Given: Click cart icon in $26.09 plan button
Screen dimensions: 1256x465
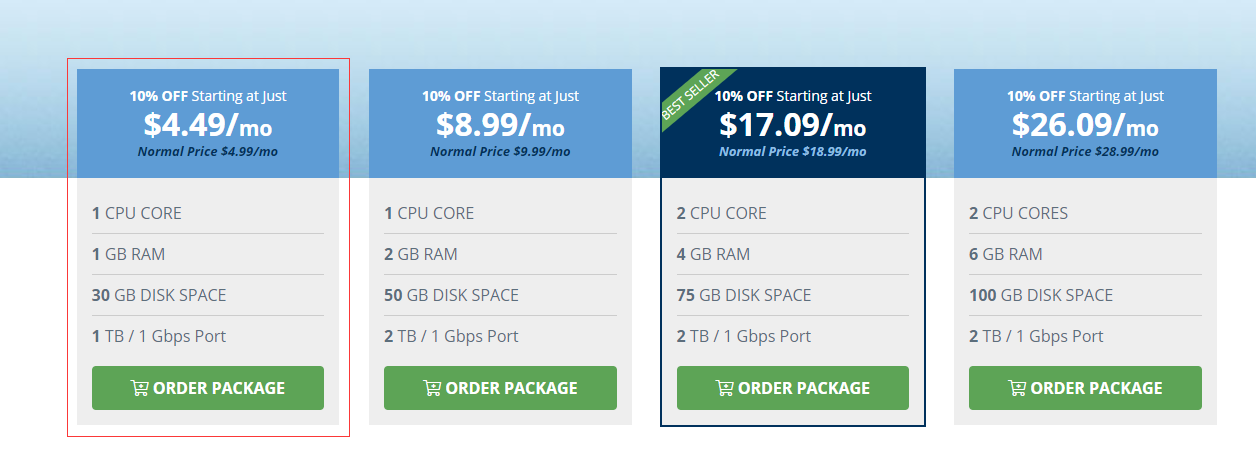Looking at the screenshot, I should coord(1017,388).
